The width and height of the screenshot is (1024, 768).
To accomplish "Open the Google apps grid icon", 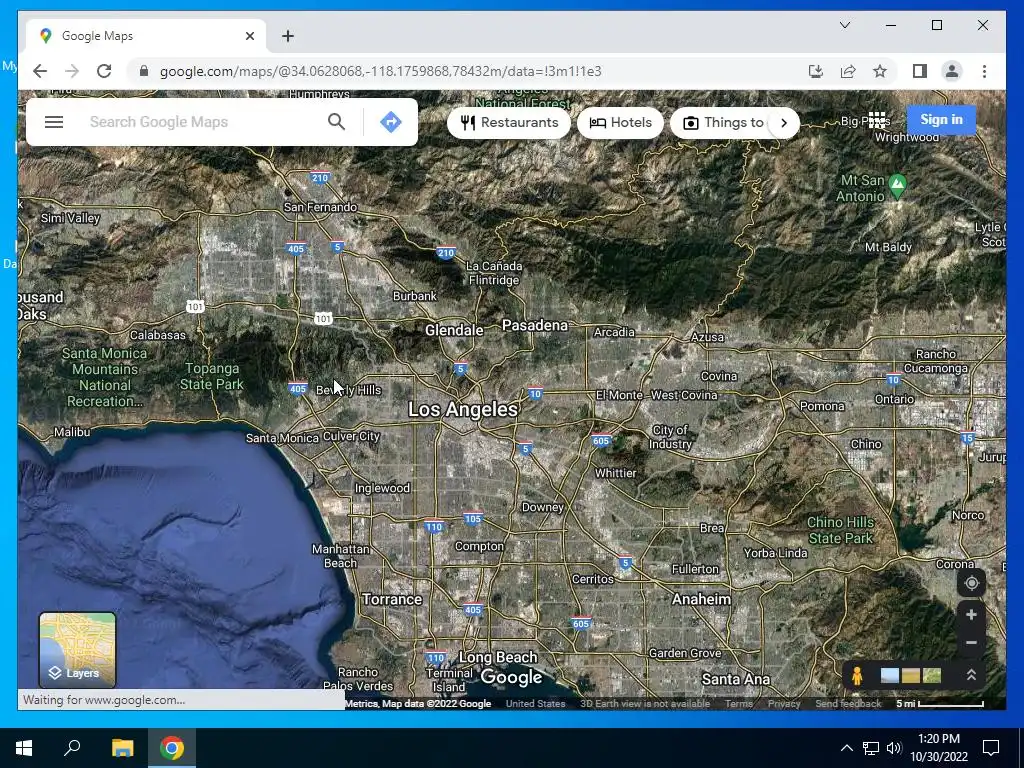I will tap(877, 120).
